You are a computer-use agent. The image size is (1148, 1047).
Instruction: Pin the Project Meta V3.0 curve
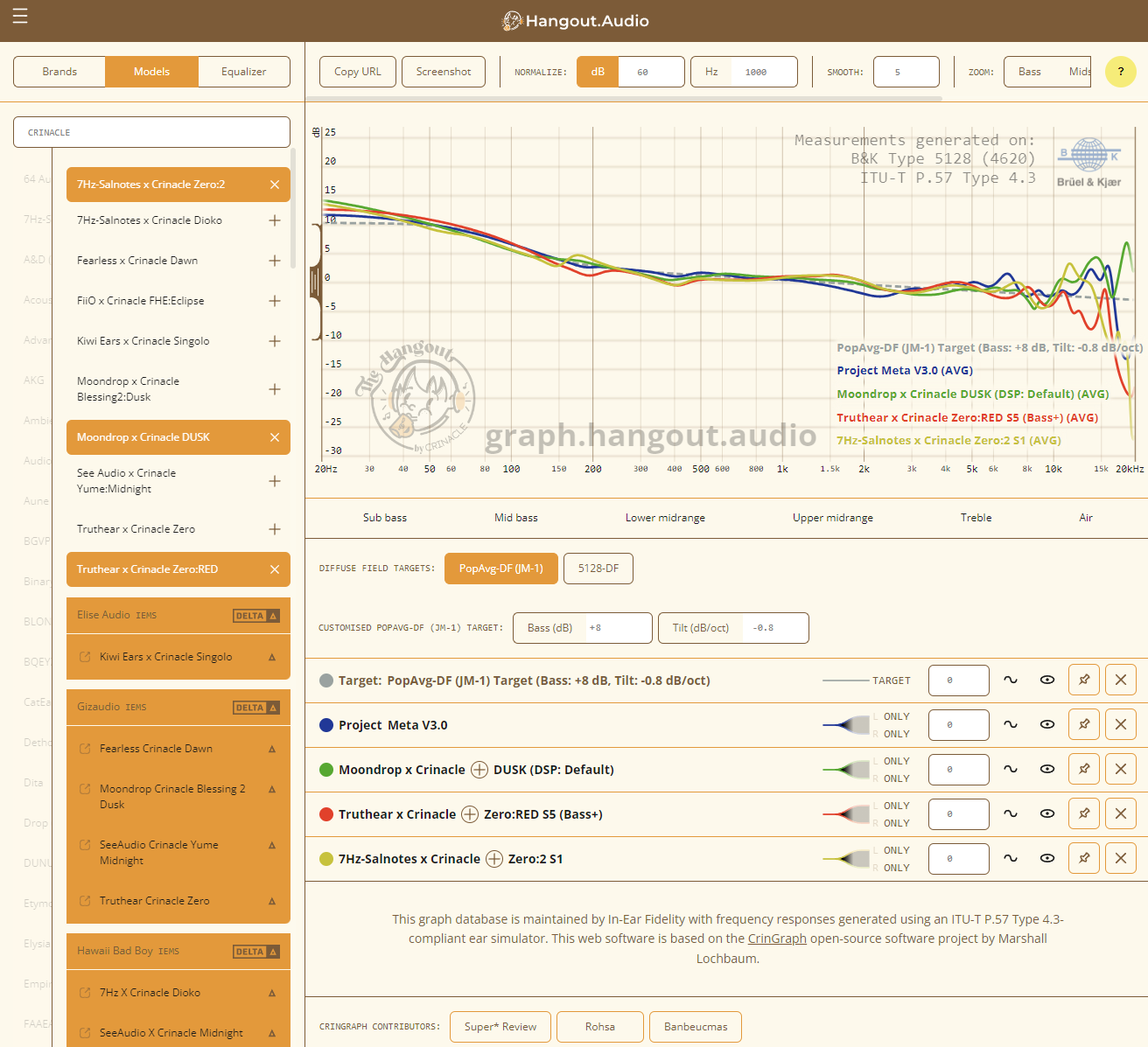click(1084, 724)
